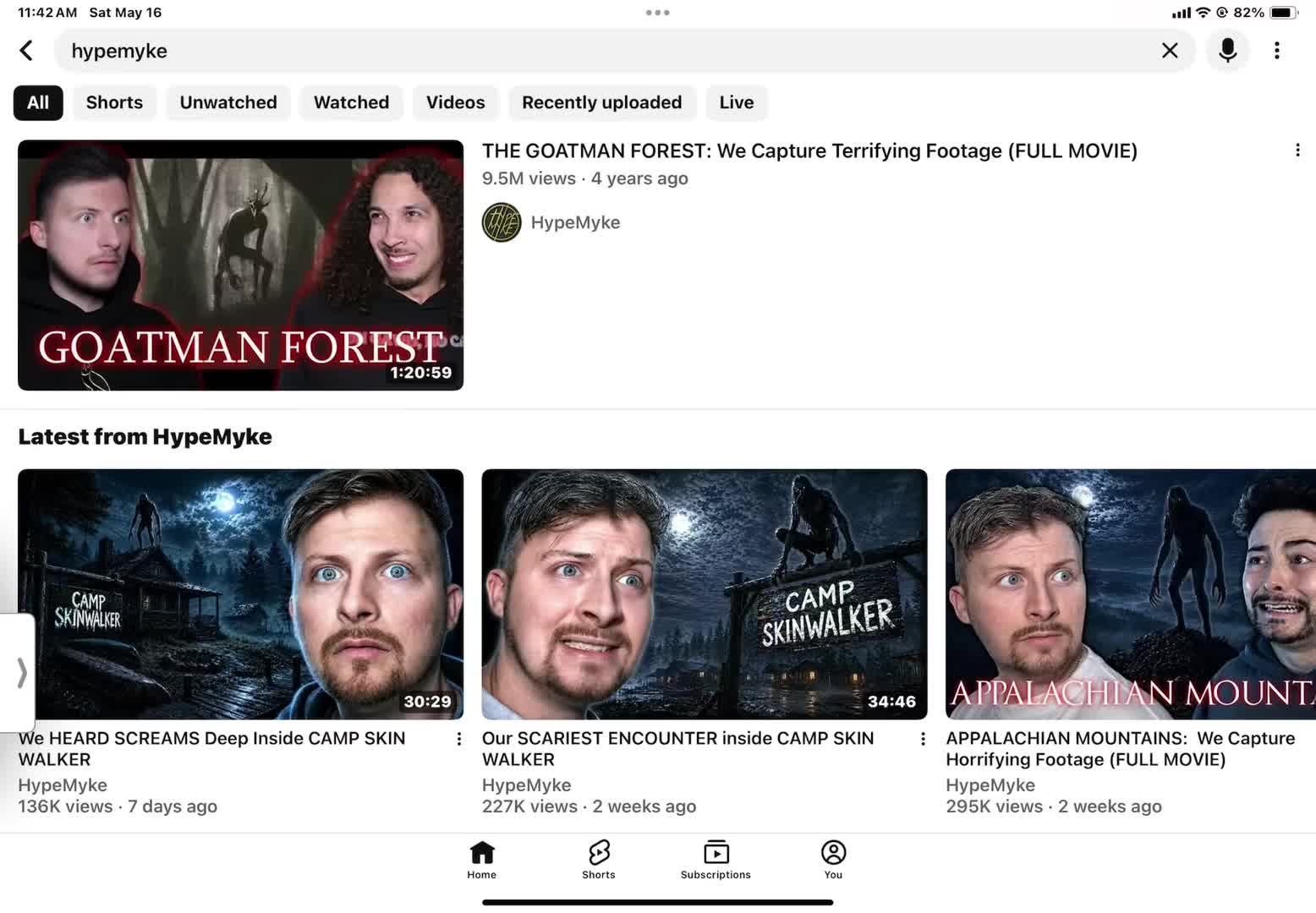The width and height of the screenshot is (1316, 913).
Task: Tap the 11:42 AM clock in status bar
Action: [47, 13]
